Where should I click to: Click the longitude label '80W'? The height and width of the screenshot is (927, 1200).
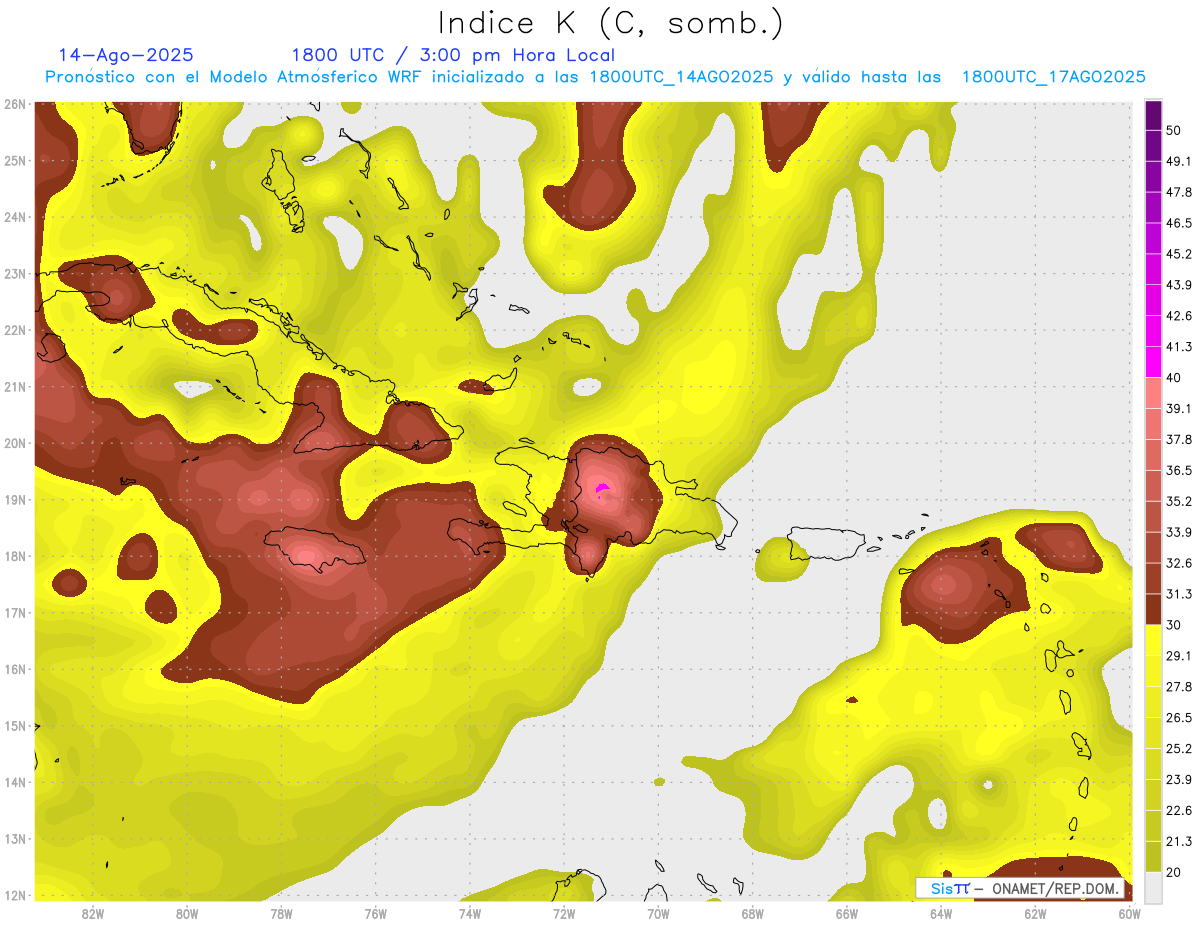(x=187, y=913)
